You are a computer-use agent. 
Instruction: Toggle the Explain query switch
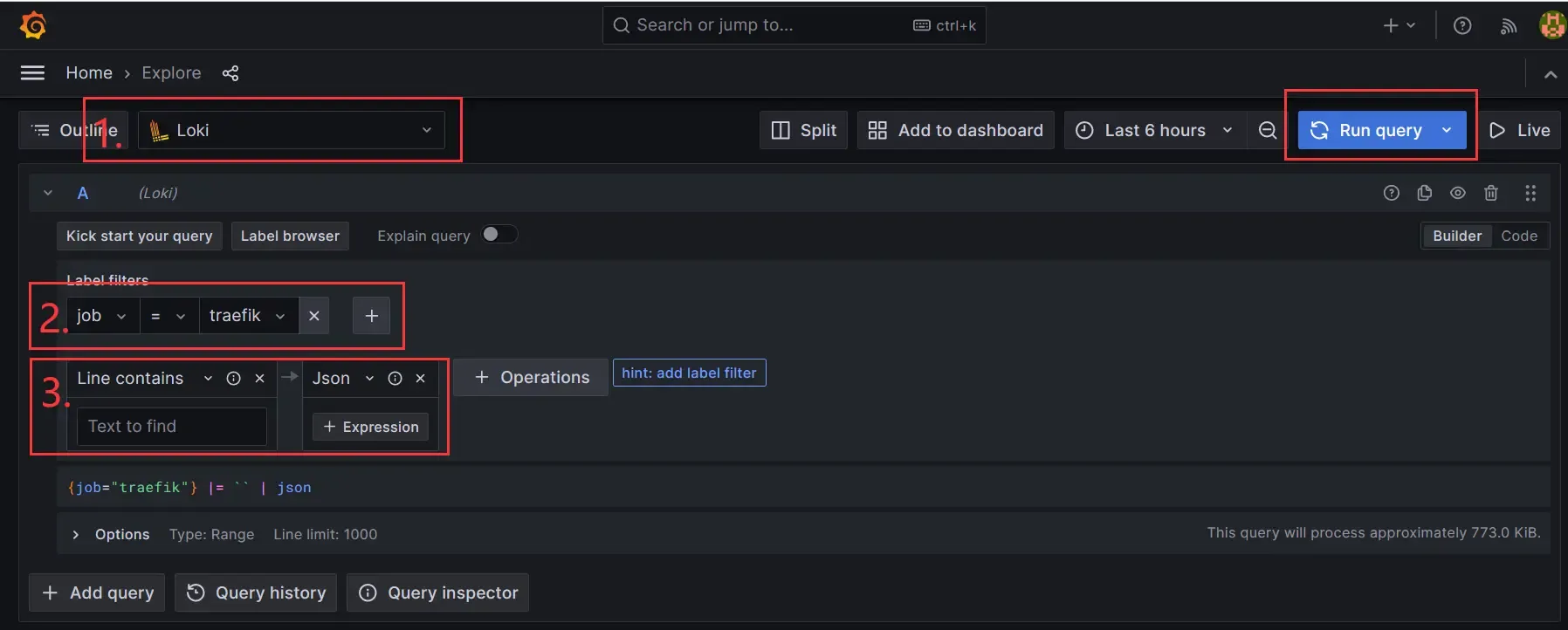click(x=499, y=235)
